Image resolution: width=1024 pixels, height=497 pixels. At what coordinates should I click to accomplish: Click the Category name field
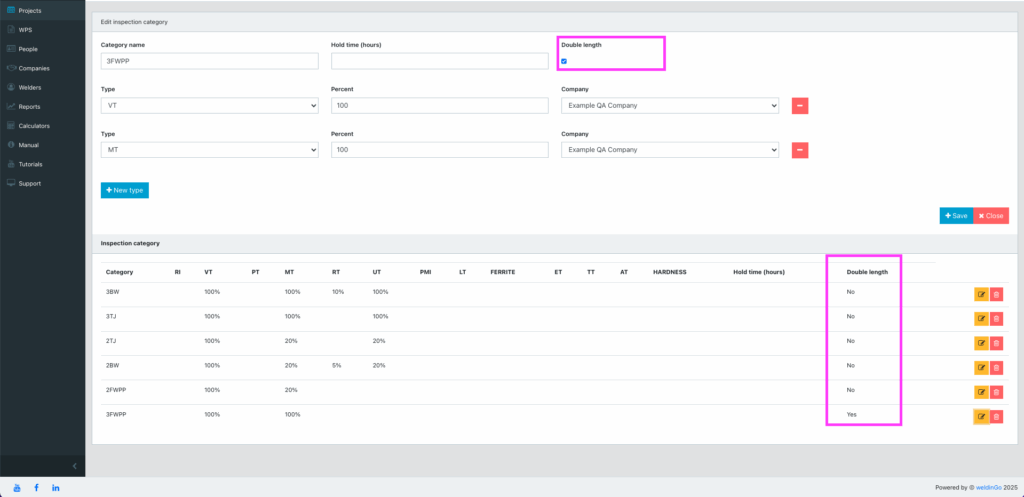pyautogui.click(x=210, y=61)
